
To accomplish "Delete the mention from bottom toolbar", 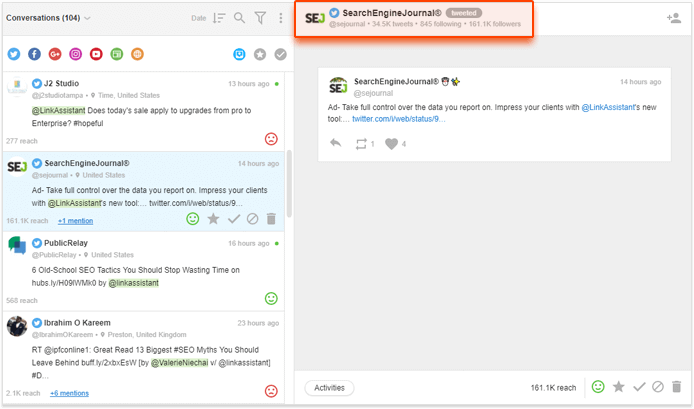I will (x=677, y=387).
